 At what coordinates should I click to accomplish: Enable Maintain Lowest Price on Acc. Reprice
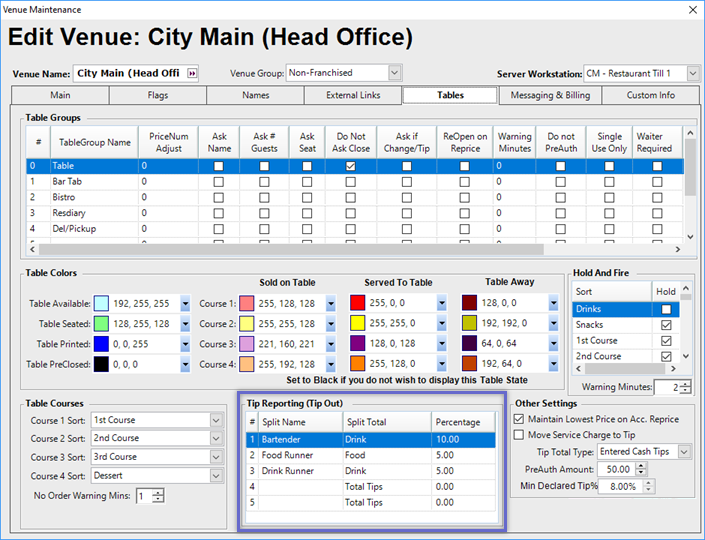click(x=518, y=418)
